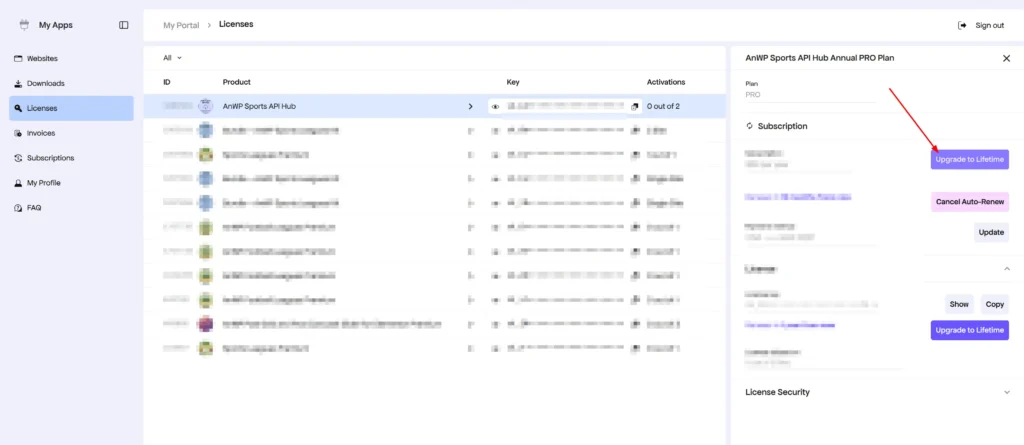Click Upgrade to Lifetime in Subscription section
Image resolution: width=1024 pixels, height=445 pixels.
[x=970, y=159]
